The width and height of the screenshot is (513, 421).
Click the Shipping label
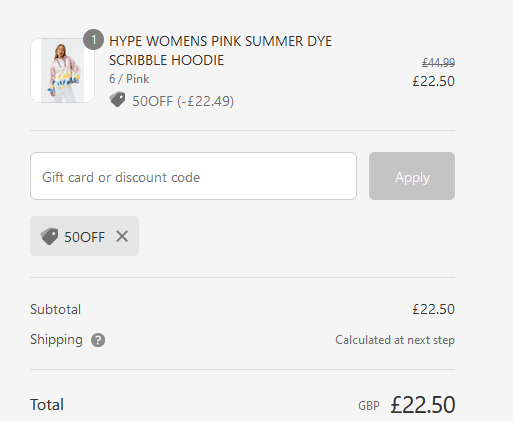click(56, 340)
